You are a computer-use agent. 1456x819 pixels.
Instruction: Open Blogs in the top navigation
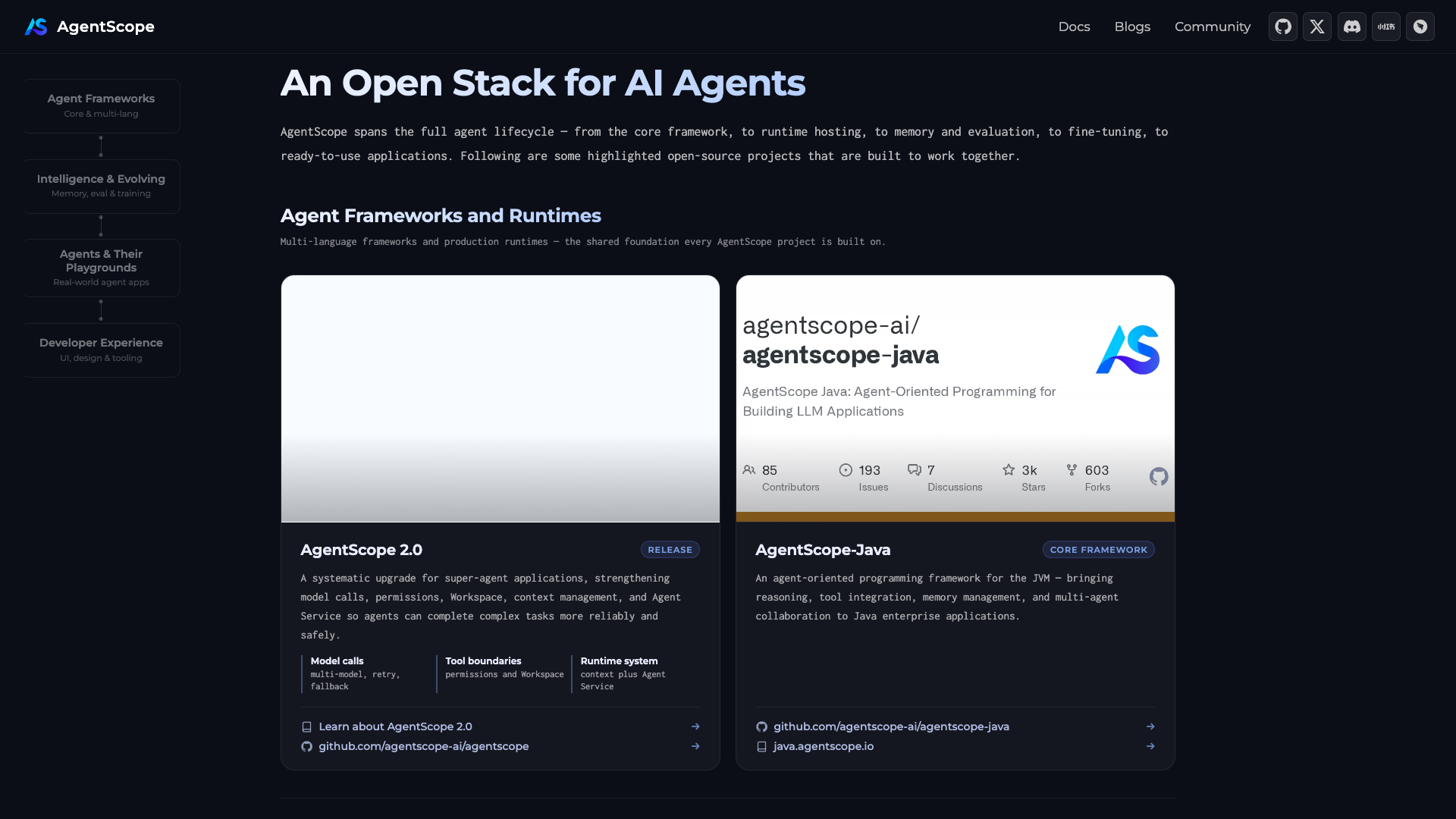click(x=1132, y=27)
